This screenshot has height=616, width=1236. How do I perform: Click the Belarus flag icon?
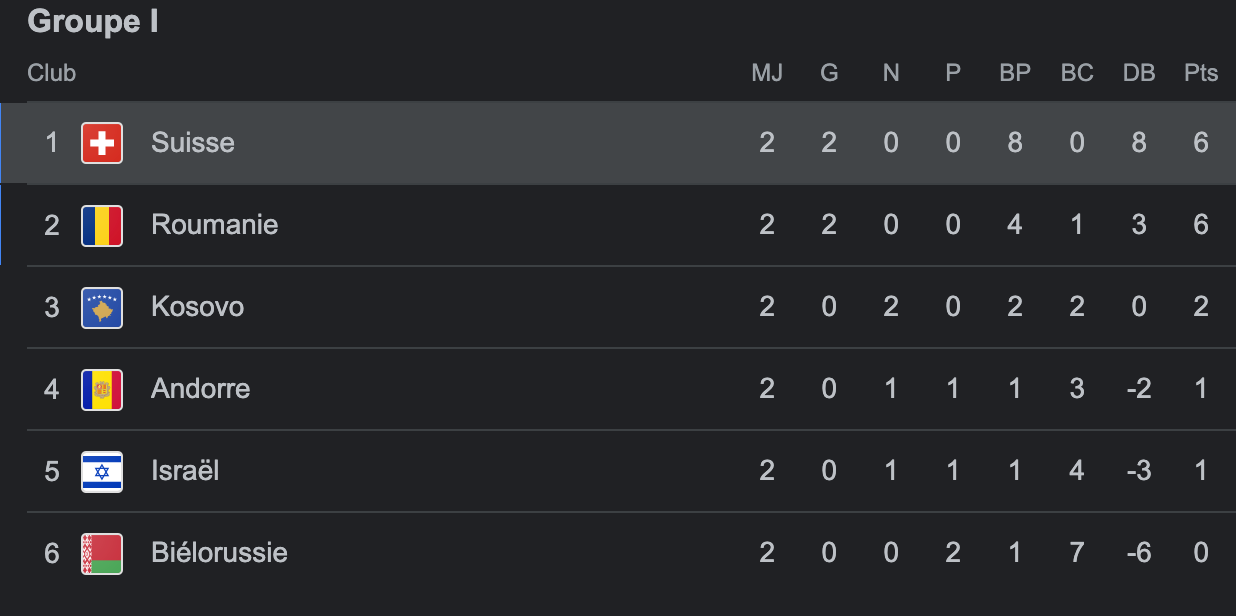pyautogui.click(x=102, y=553)
